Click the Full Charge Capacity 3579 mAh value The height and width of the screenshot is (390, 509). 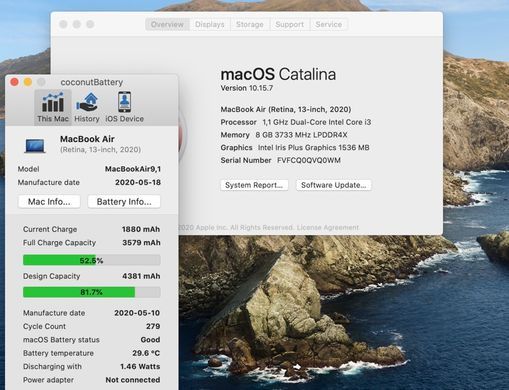coord(141,243)
